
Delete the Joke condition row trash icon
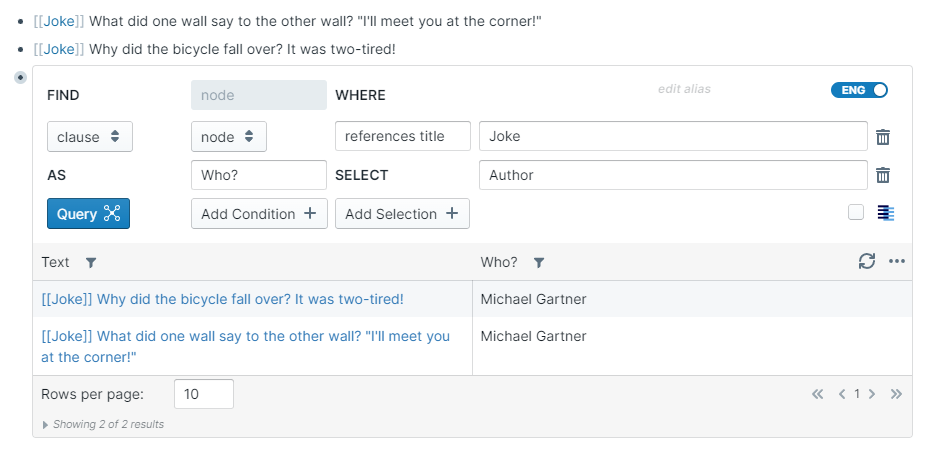[883, 137]
